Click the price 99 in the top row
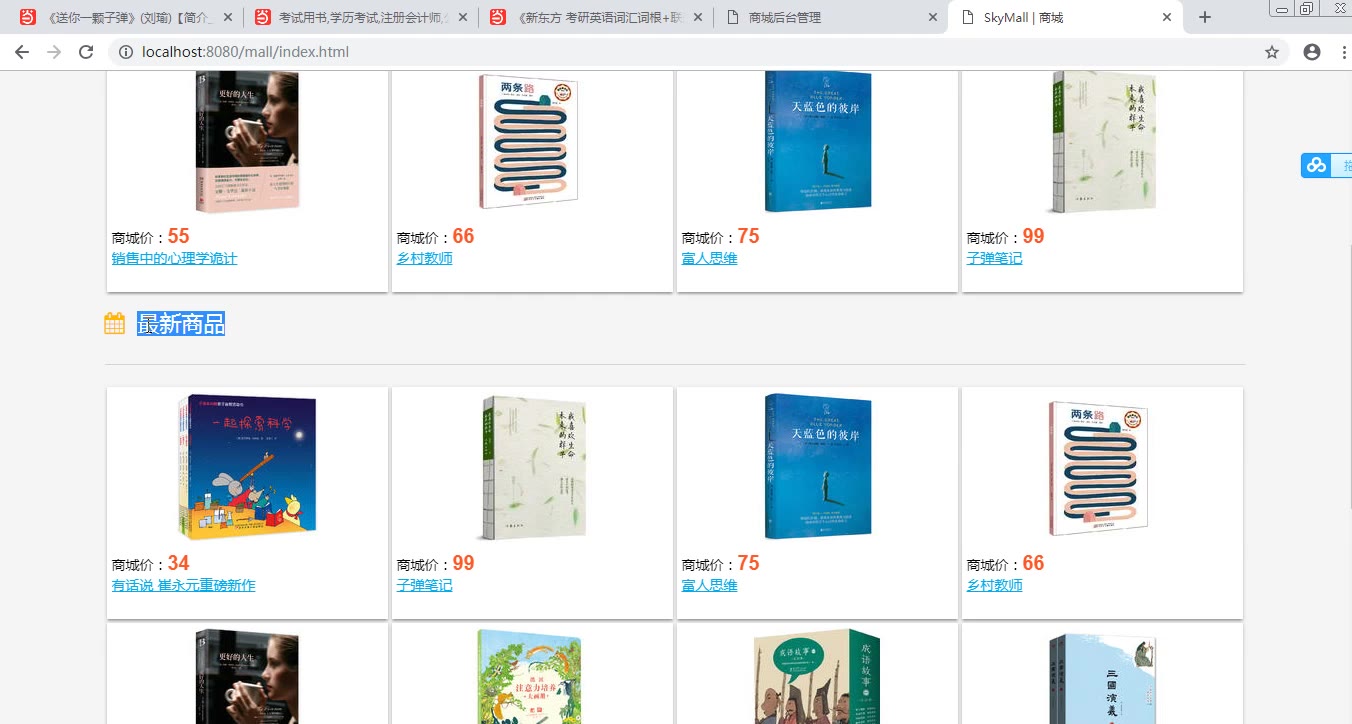Image resolution: width=1352 pixels, height=724 pixels. click(x=1033, y=236)
